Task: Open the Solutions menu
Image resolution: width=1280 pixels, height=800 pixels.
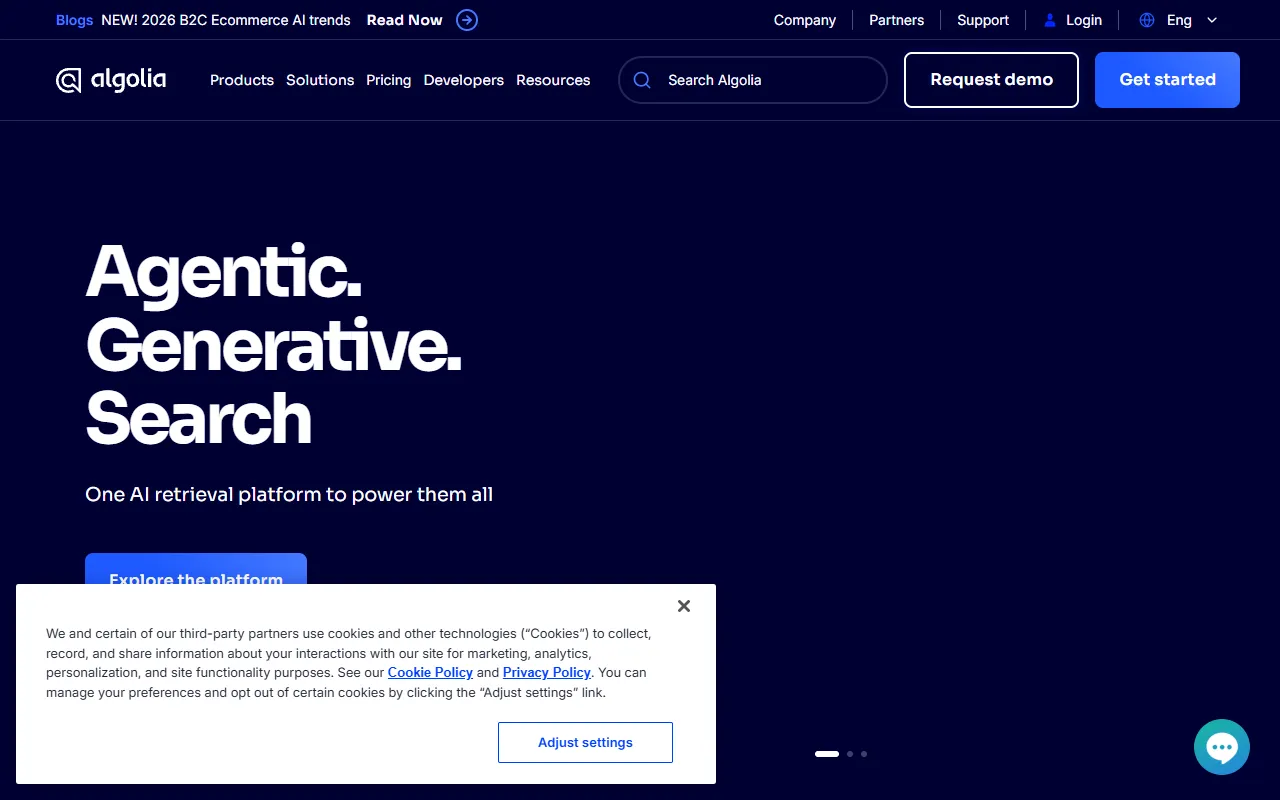Action: (320, 80)
